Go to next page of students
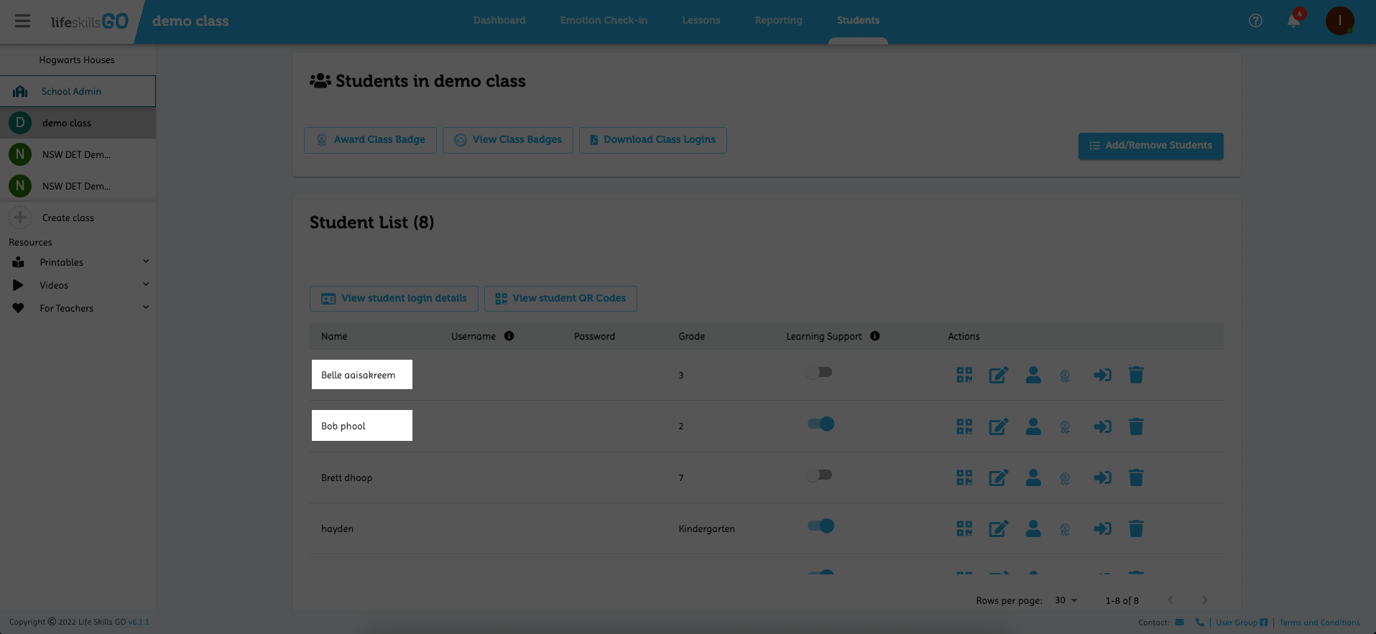This screenshot has height=634, width=1376. click(1204, 600)
